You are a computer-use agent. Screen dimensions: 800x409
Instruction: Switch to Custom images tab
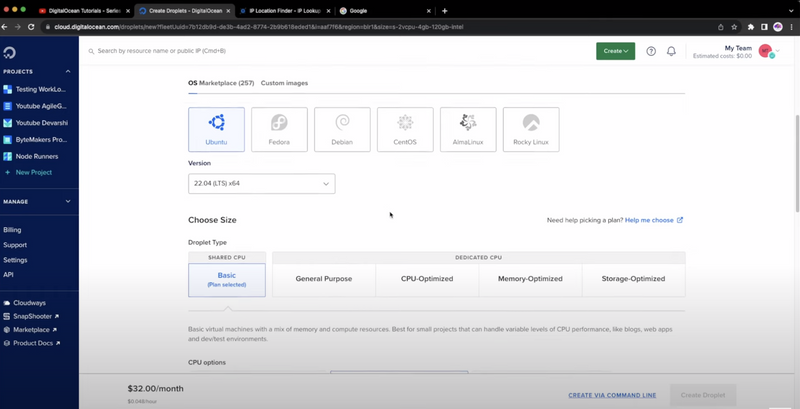[x=284, y=83]
